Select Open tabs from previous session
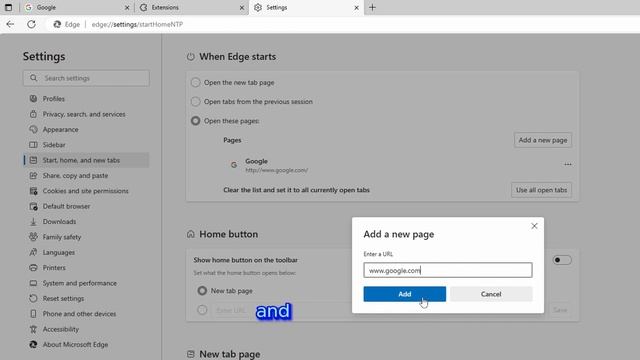640x360 pixels. 196,102
